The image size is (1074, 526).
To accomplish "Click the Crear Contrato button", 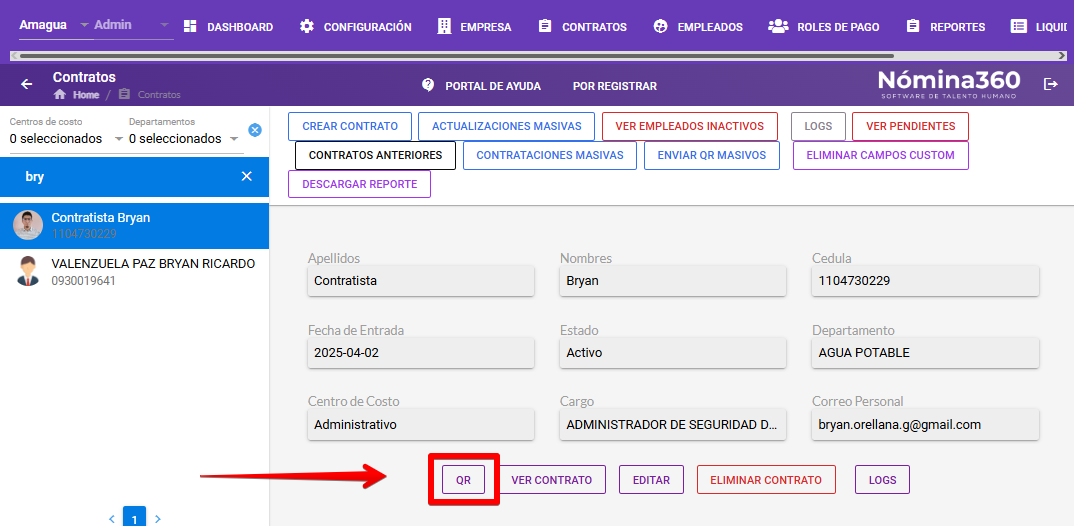I will [350, 126].
